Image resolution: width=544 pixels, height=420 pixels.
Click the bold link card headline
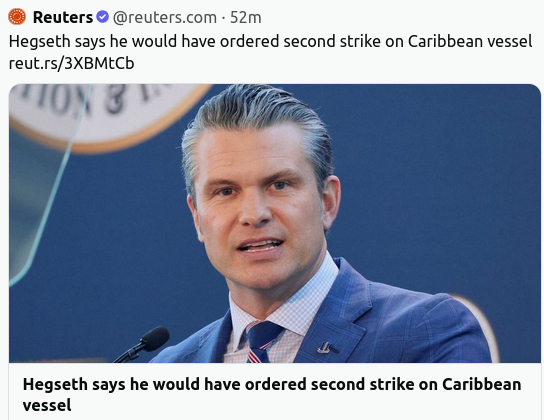coord(272,394)
